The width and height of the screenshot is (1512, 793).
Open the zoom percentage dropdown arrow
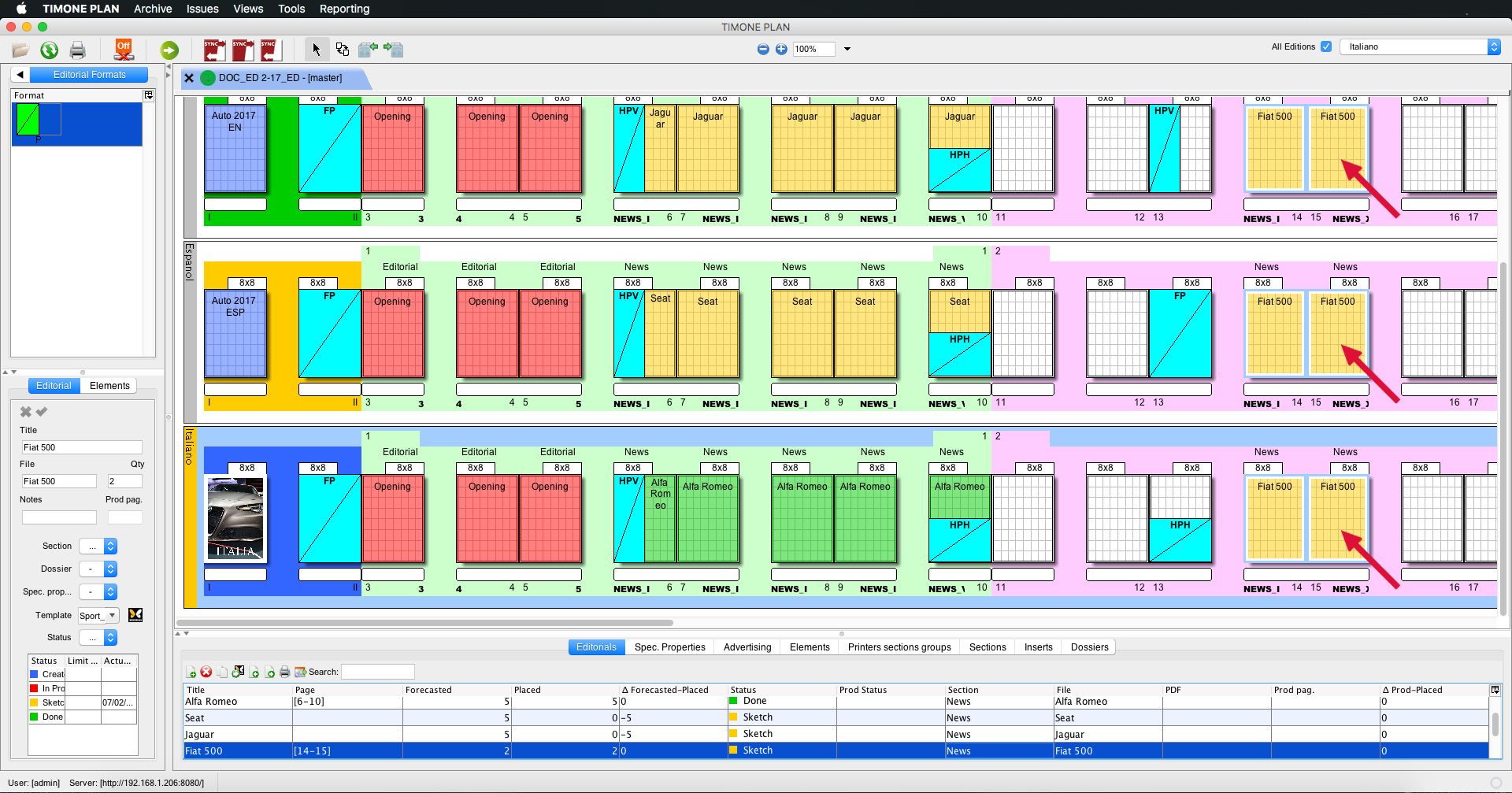pyautogui.click(x=847, y=49)
